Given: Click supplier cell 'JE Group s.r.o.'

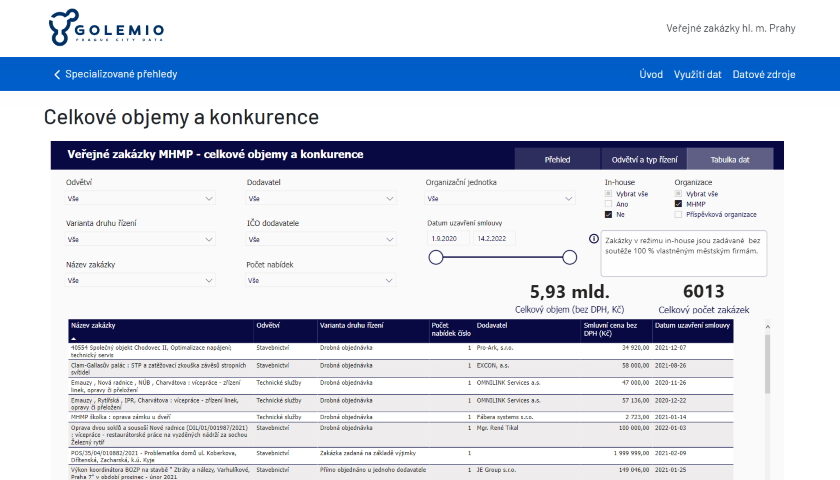Looking at the screenshot, I should tap(496, 470).
